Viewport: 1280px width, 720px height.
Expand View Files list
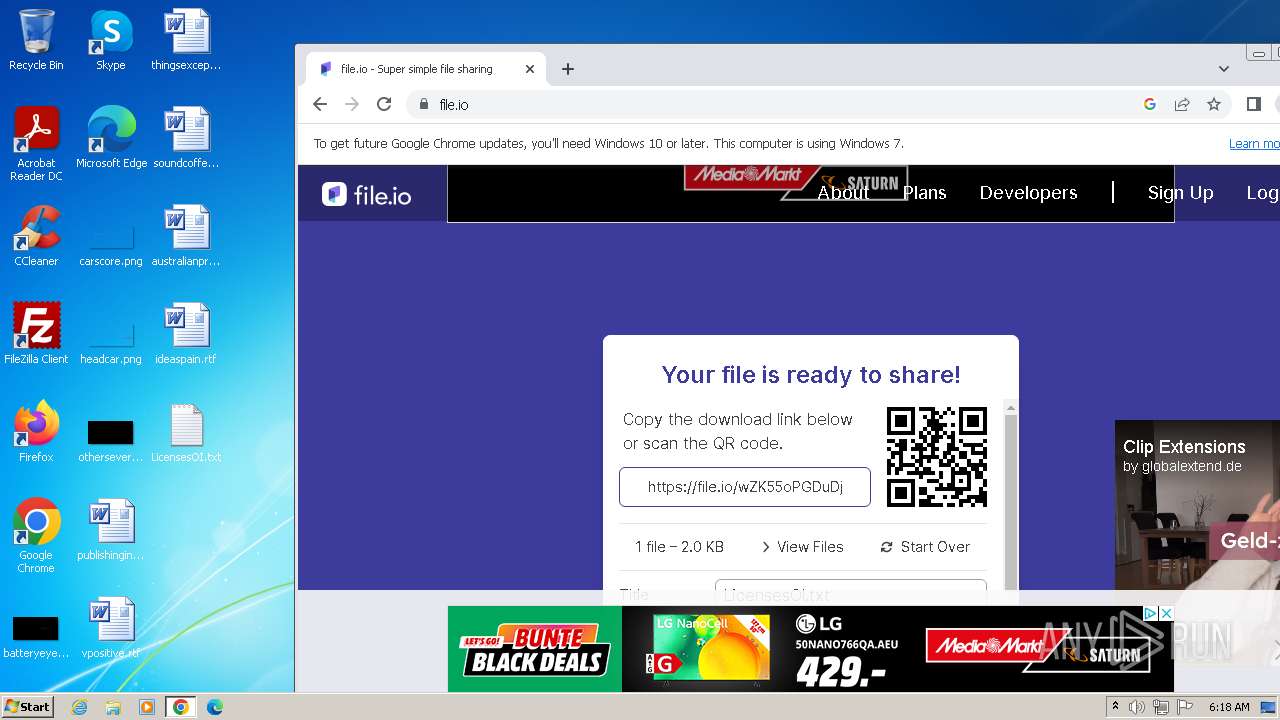click(x=802, y=547)
